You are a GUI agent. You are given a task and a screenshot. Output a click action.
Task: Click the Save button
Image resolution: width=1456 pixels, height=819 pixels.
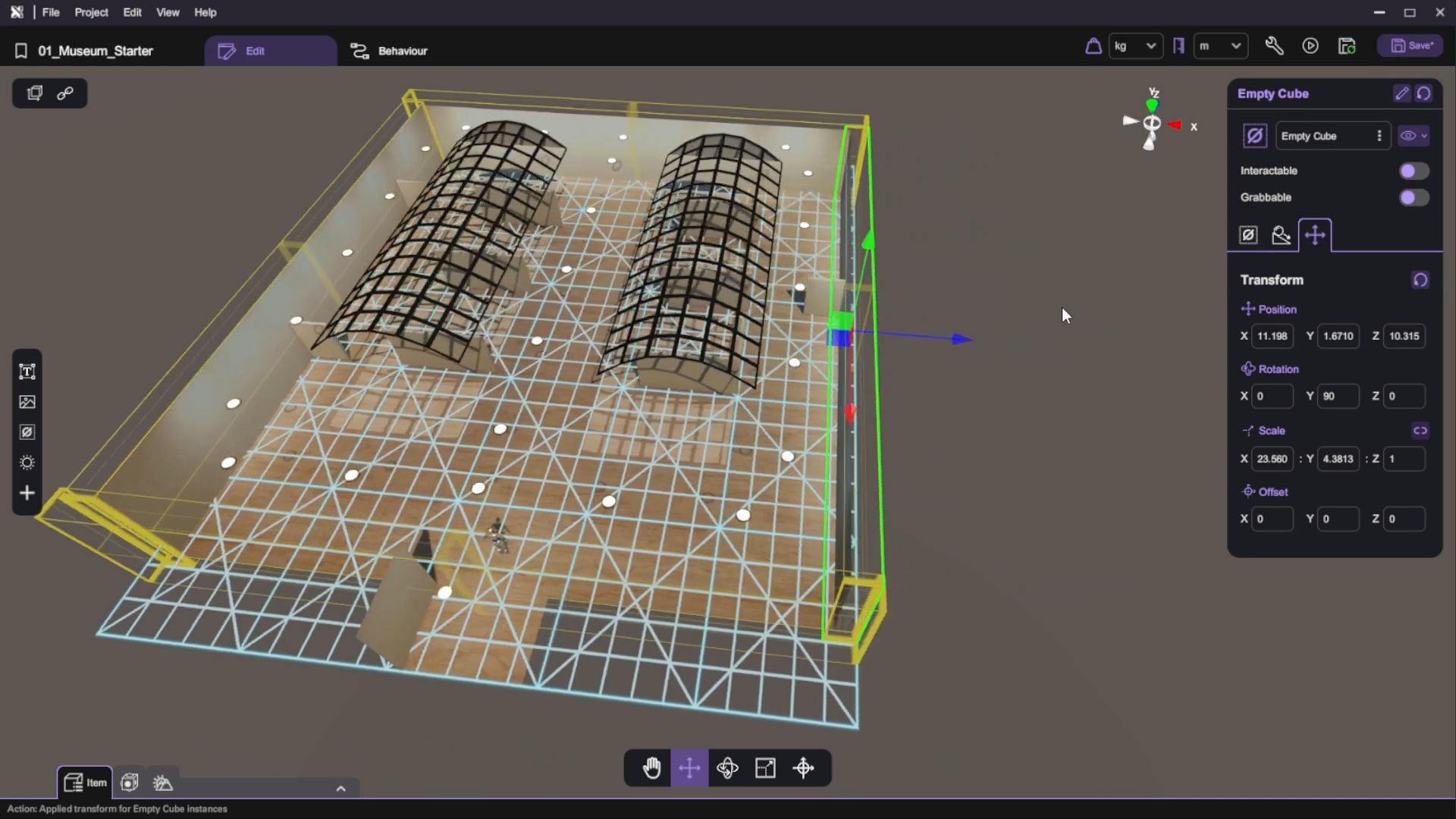pyautogui.click(x=1411, y=45)
